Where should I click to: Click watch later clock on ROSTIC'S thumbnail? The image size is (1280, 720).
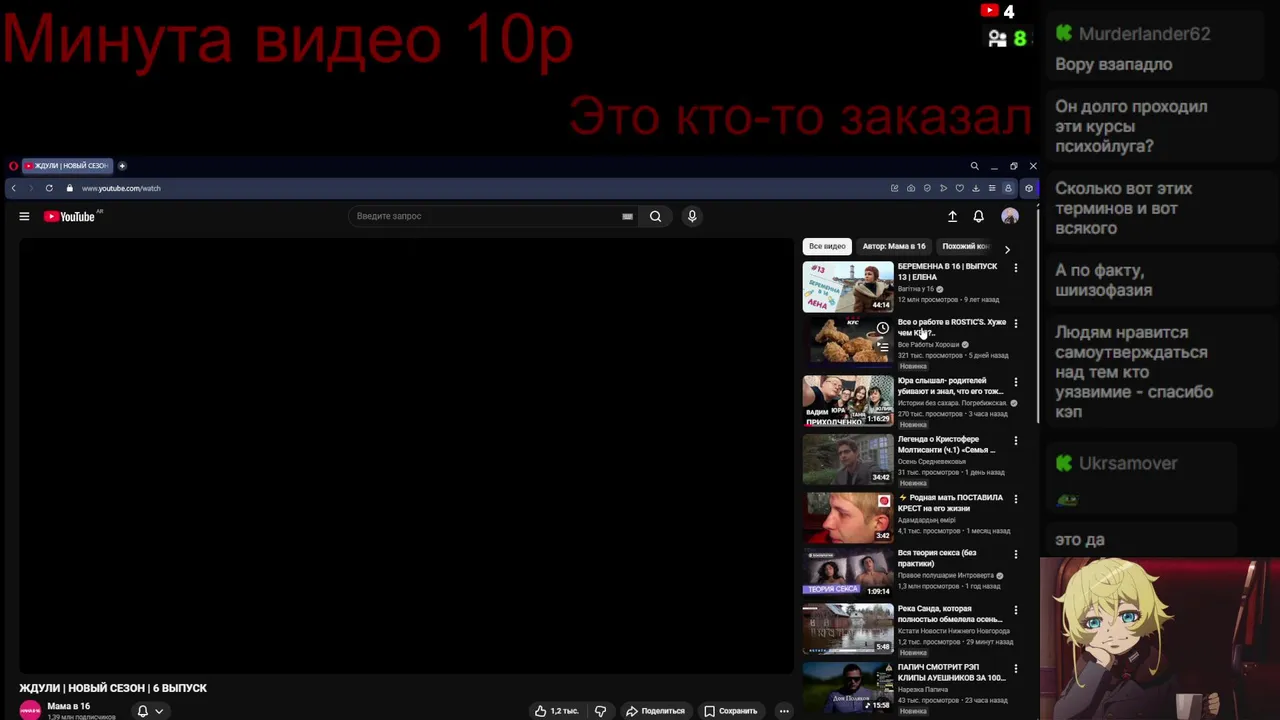coord(882,328)
